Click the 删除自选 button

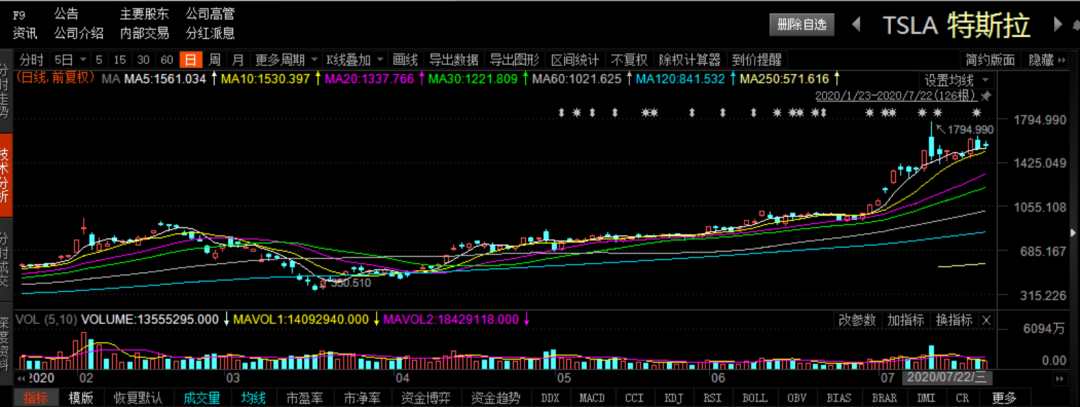[802, 25]
